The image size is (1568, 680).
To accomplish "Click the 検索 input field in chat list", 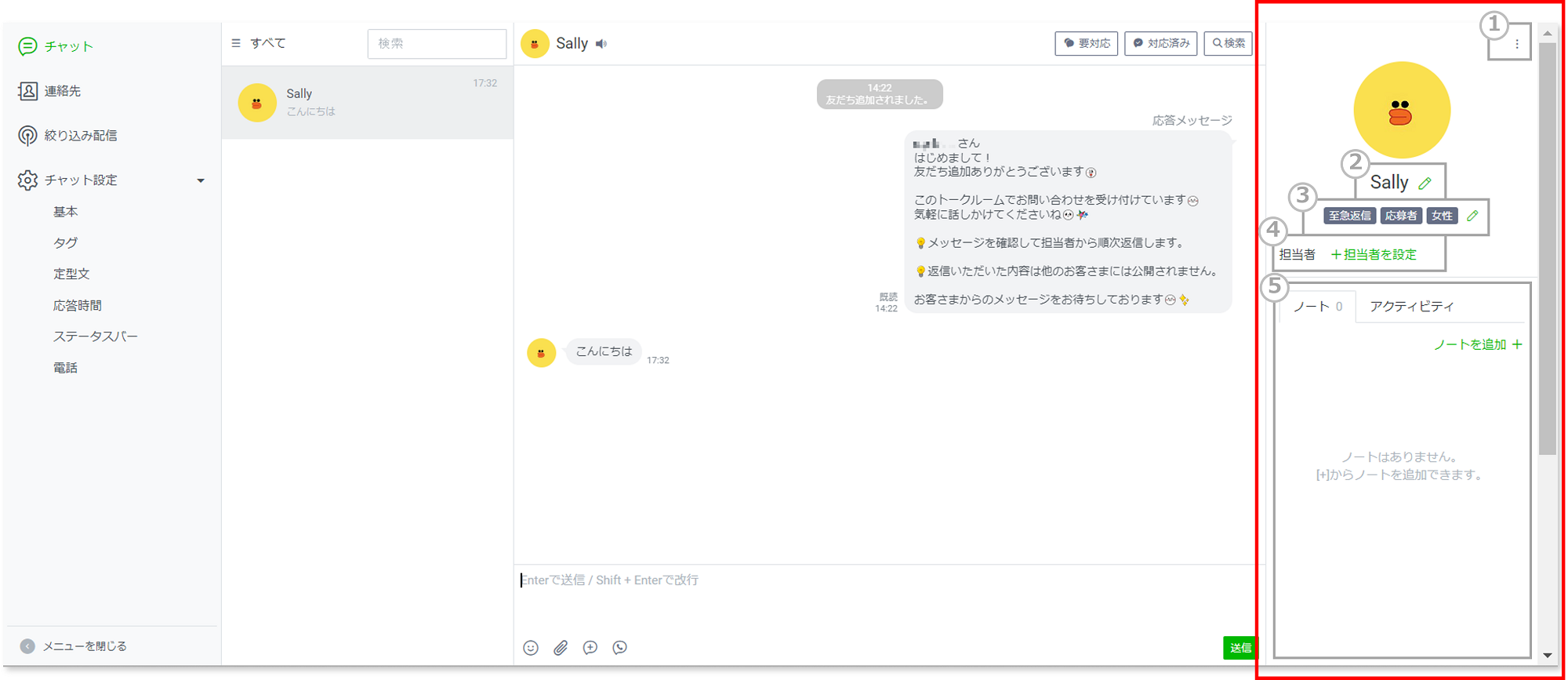I will pos(437,44).
